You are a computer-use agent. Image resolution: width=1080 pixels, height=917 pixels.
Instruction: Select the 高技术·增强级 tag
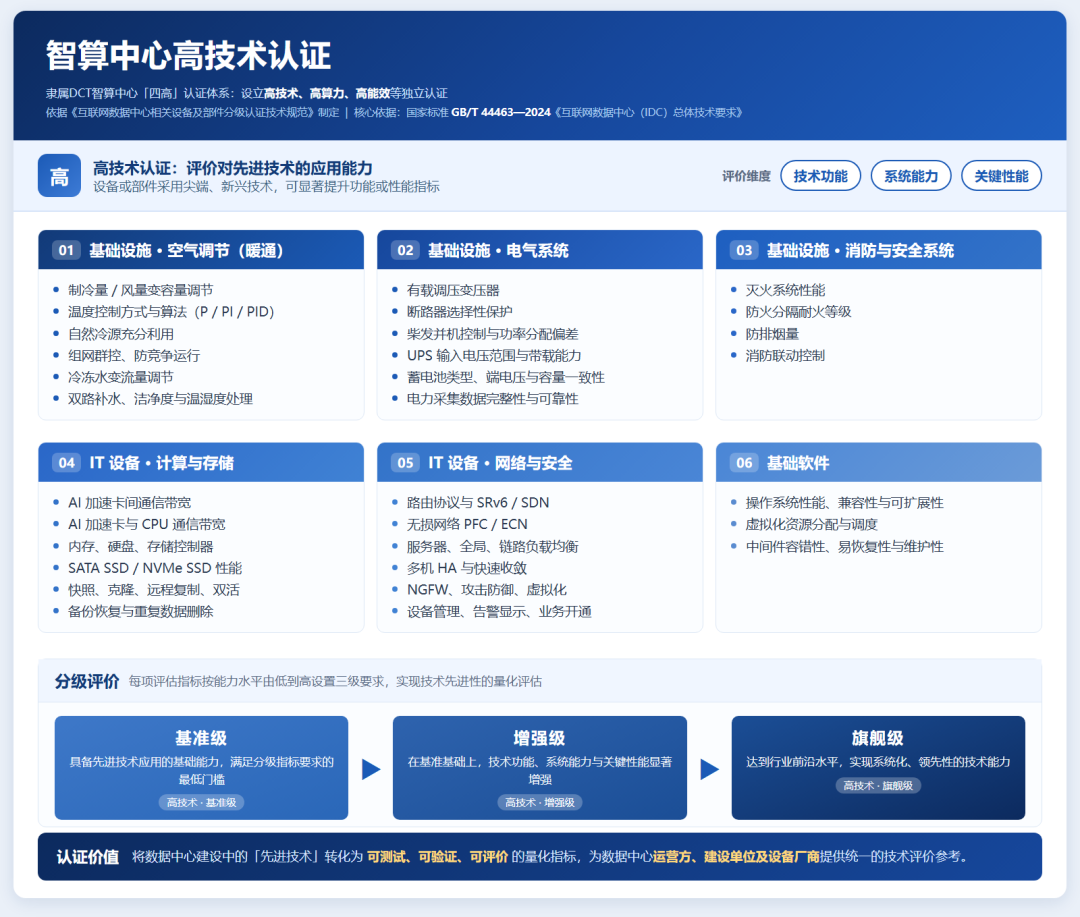click(540, 803)
